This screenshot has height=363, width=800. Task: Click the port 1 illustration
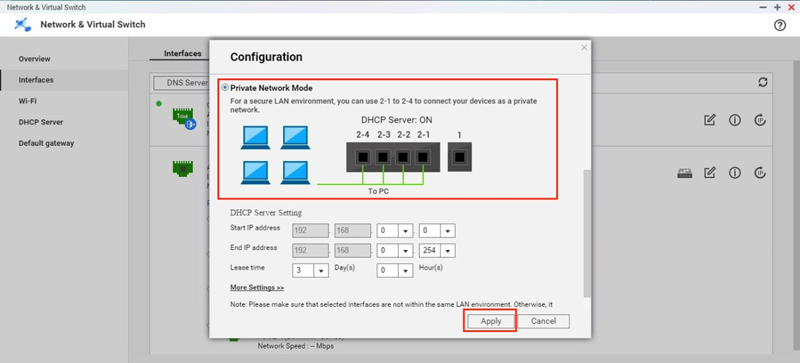click(x=460, y=157)
